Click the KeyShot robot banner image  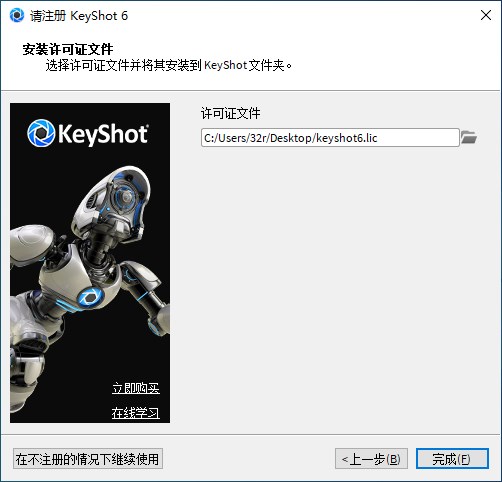tap(90, 263)
